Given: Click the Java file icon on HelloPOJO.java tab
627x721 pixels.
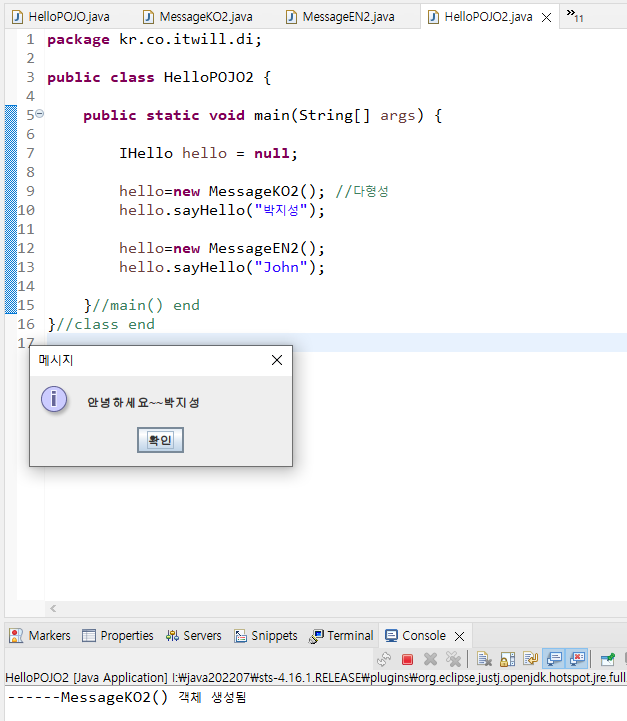Looking at the screenshot, I should tap(17, 17).
